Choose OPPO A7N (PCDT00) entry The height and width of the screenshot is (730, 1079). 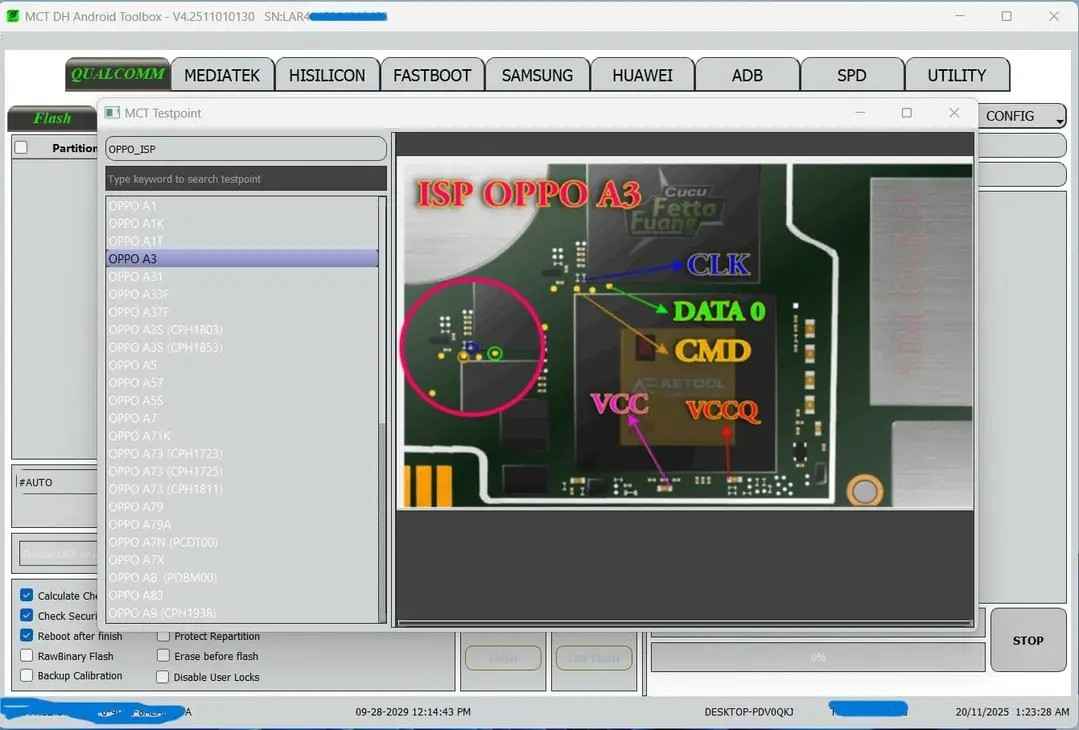pyautogui.click(x=242, y=542)
